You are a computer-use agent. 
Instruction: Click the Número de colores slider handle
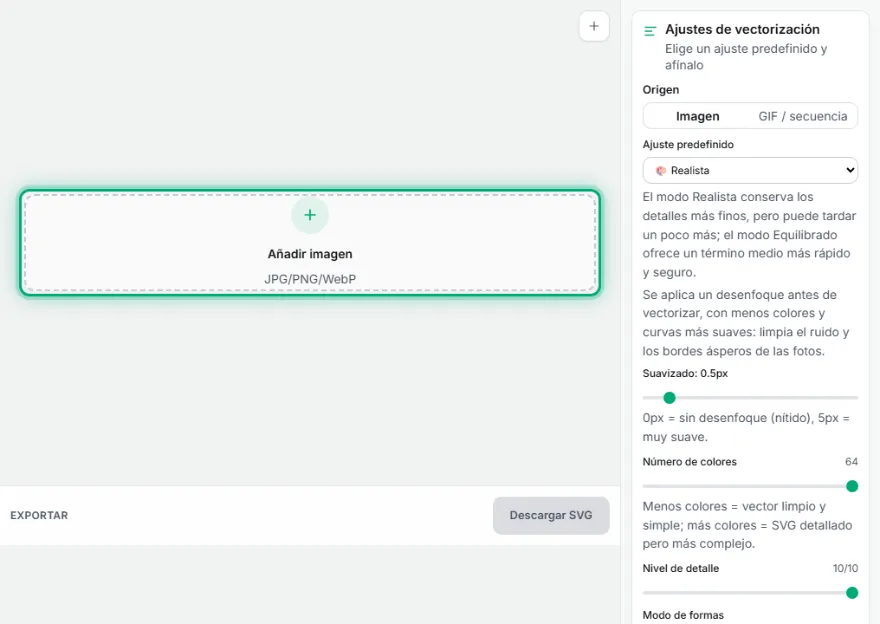[851, 486]
